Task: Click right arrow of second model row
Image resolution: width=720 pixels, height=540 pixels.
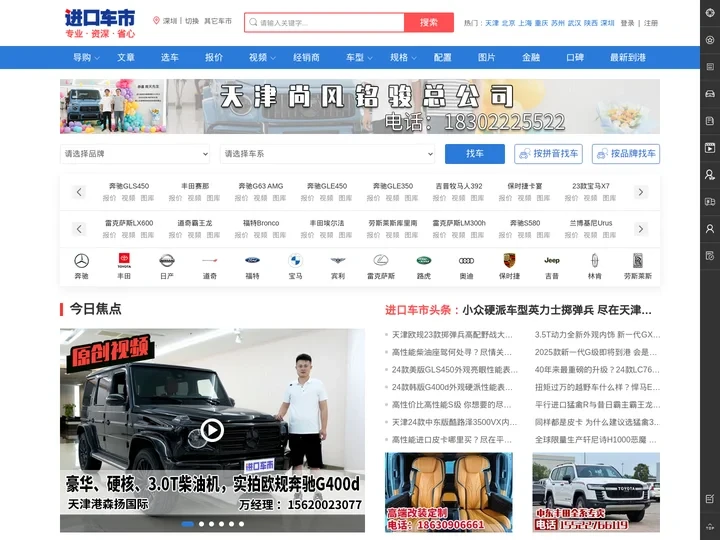Action: (x=641, y=229)
